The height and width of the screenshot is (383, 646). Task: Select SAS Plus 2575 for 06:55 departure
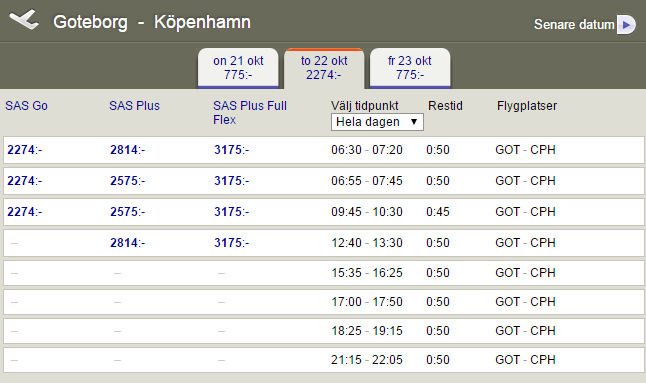click(128, 181)
